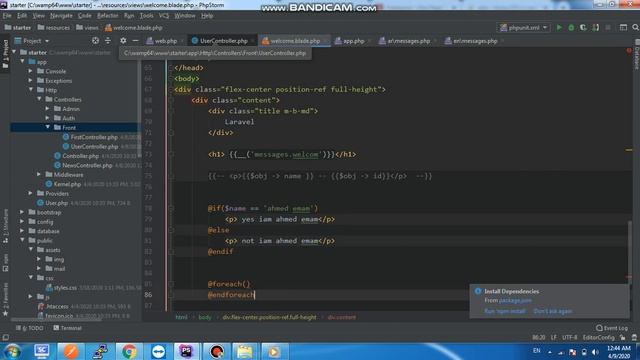Locate current file with the target icon
This screenshot has height=360, width=640.
pyautogui.click(x=95, y=41)
